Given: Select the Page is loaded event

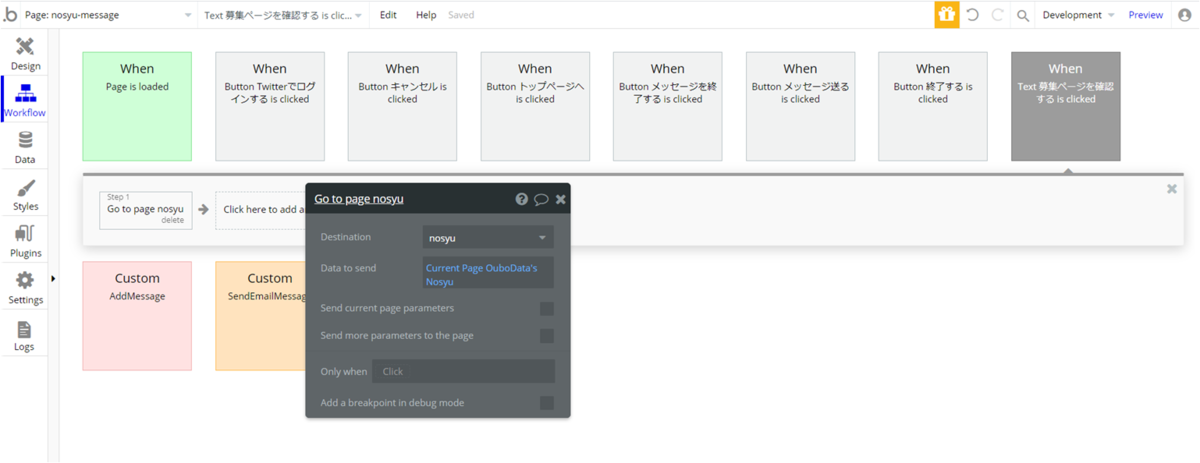Looking at the screenshot, I should (x=137, y=106).
